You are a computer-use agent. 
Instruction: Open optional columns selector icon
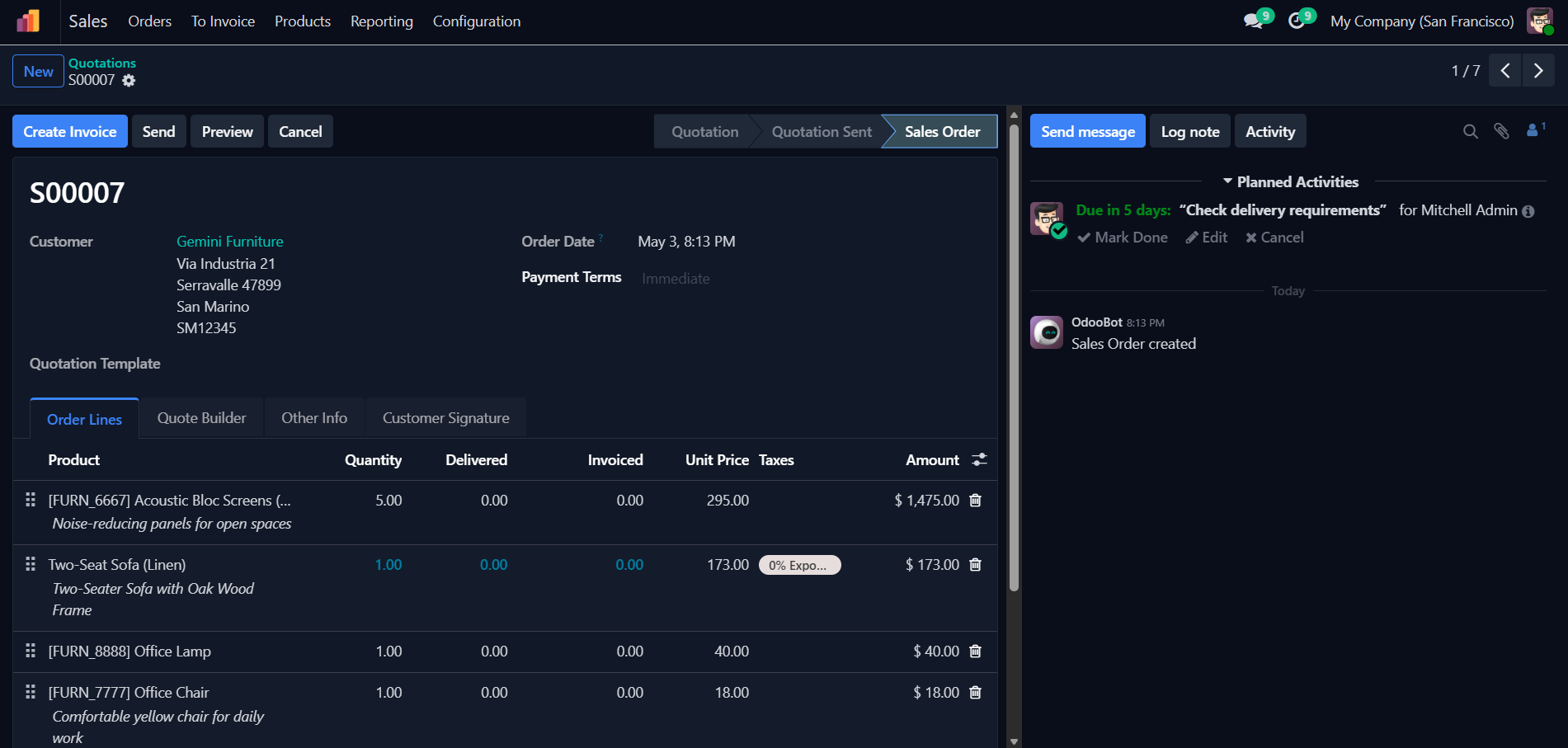point(979,459)
